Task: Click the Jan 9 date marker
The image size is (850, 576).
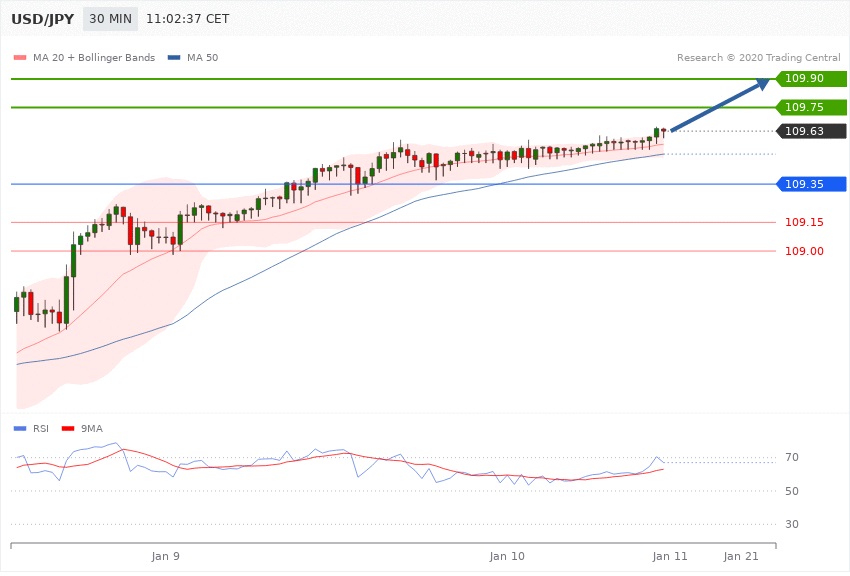Action: pos(166,555)
